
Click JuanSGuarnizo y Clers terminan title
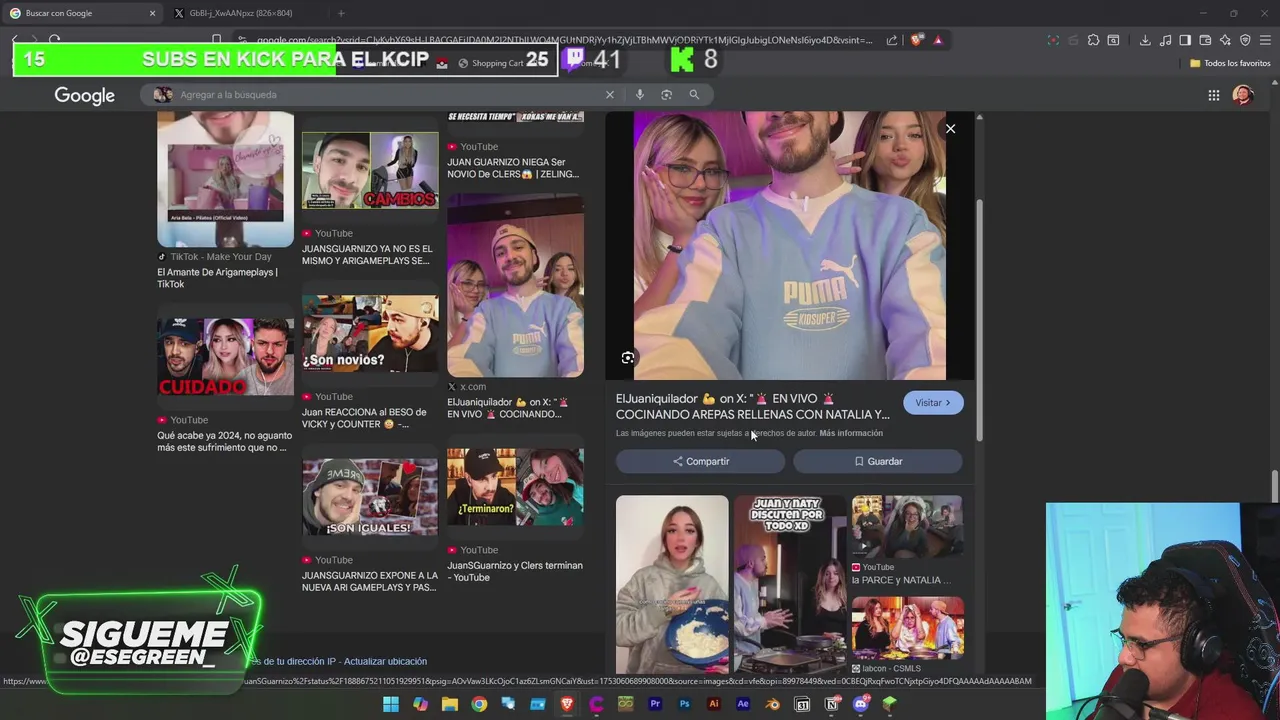[515, 571]
